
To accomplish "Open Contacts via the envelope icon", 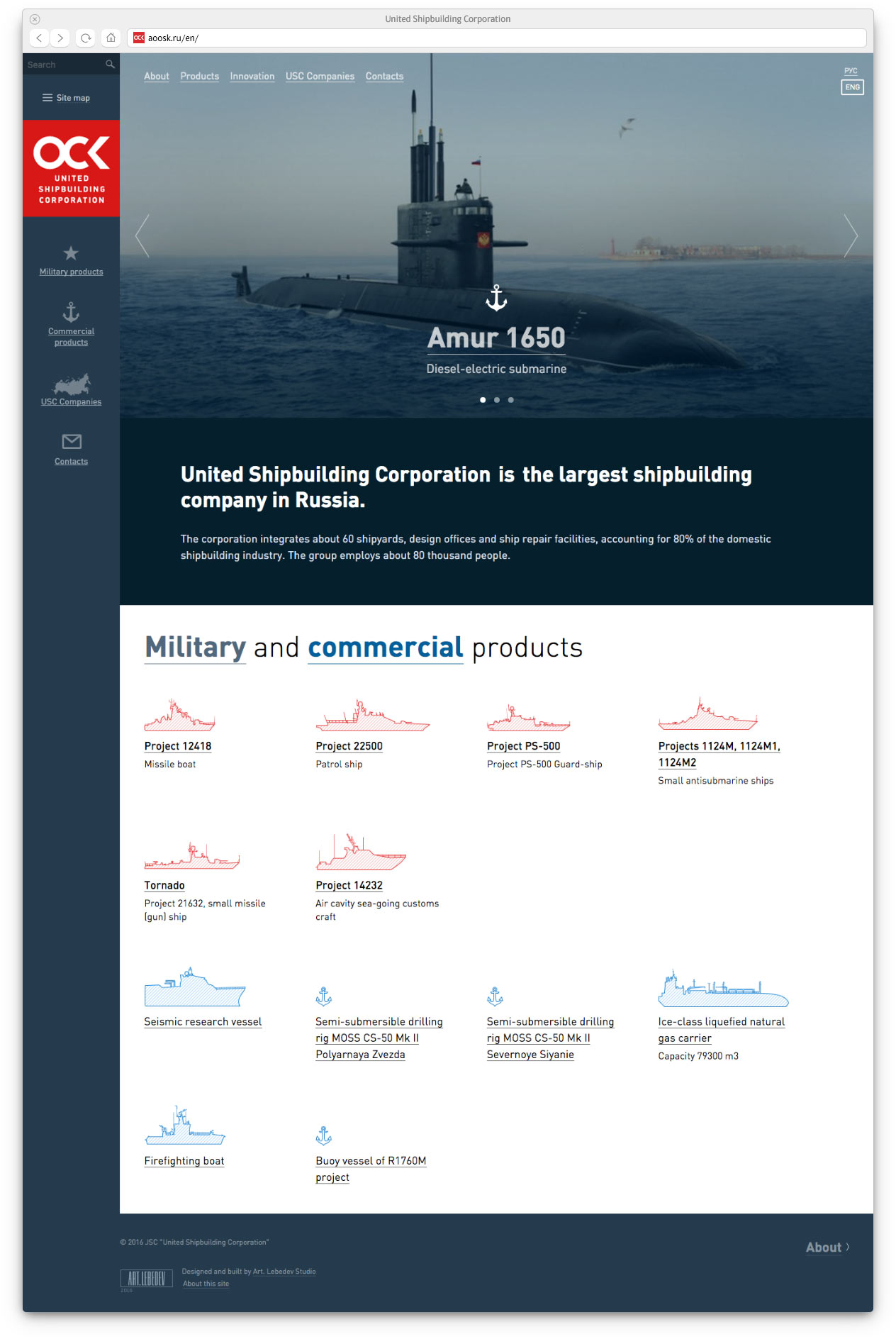I will (71, 442).
